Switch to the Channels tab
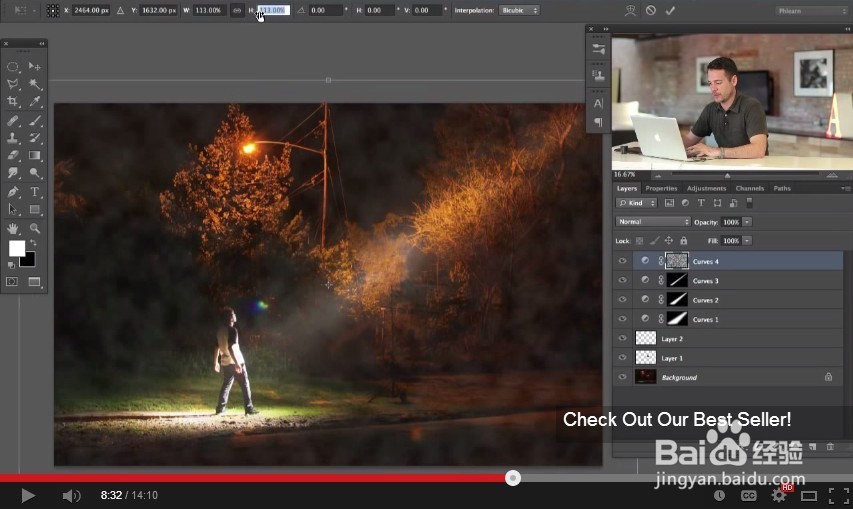 [750, 188]
